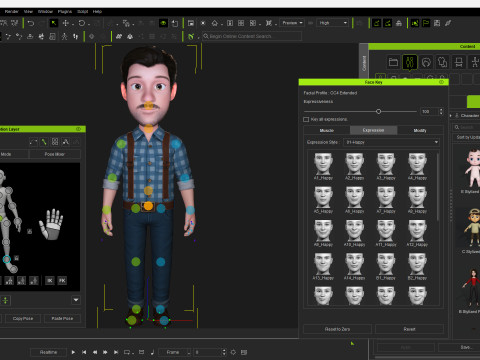The width and height of the screenshot is (480, 360).
Task: Select the clothing category icon in Content panel
Action: pos(442,62)
